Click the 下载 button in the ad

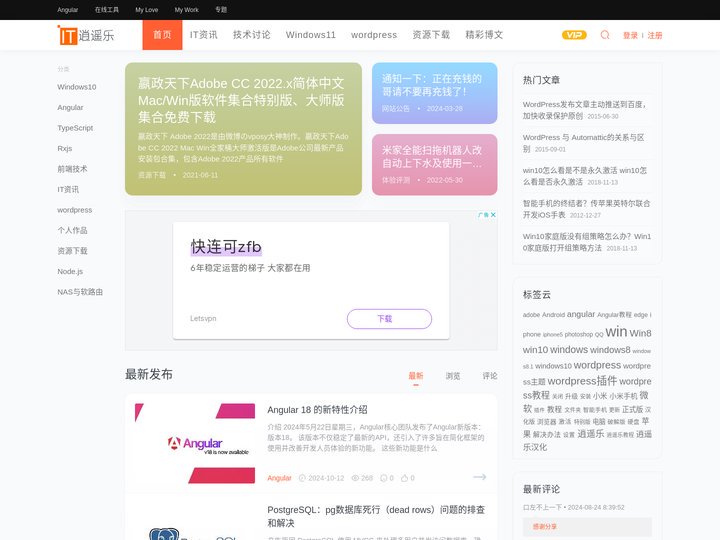click(389, 319)
